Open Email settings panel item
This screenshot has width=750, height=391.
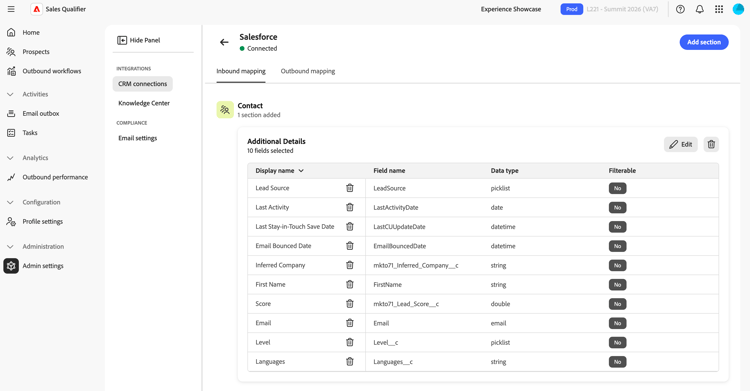pos(138,138)
